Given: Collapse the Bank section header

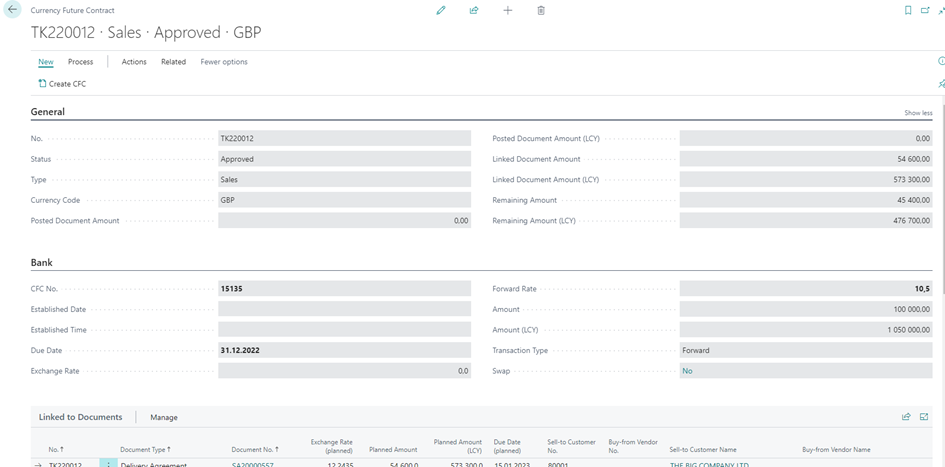Looking at the screenshot, I should (42, 262).
